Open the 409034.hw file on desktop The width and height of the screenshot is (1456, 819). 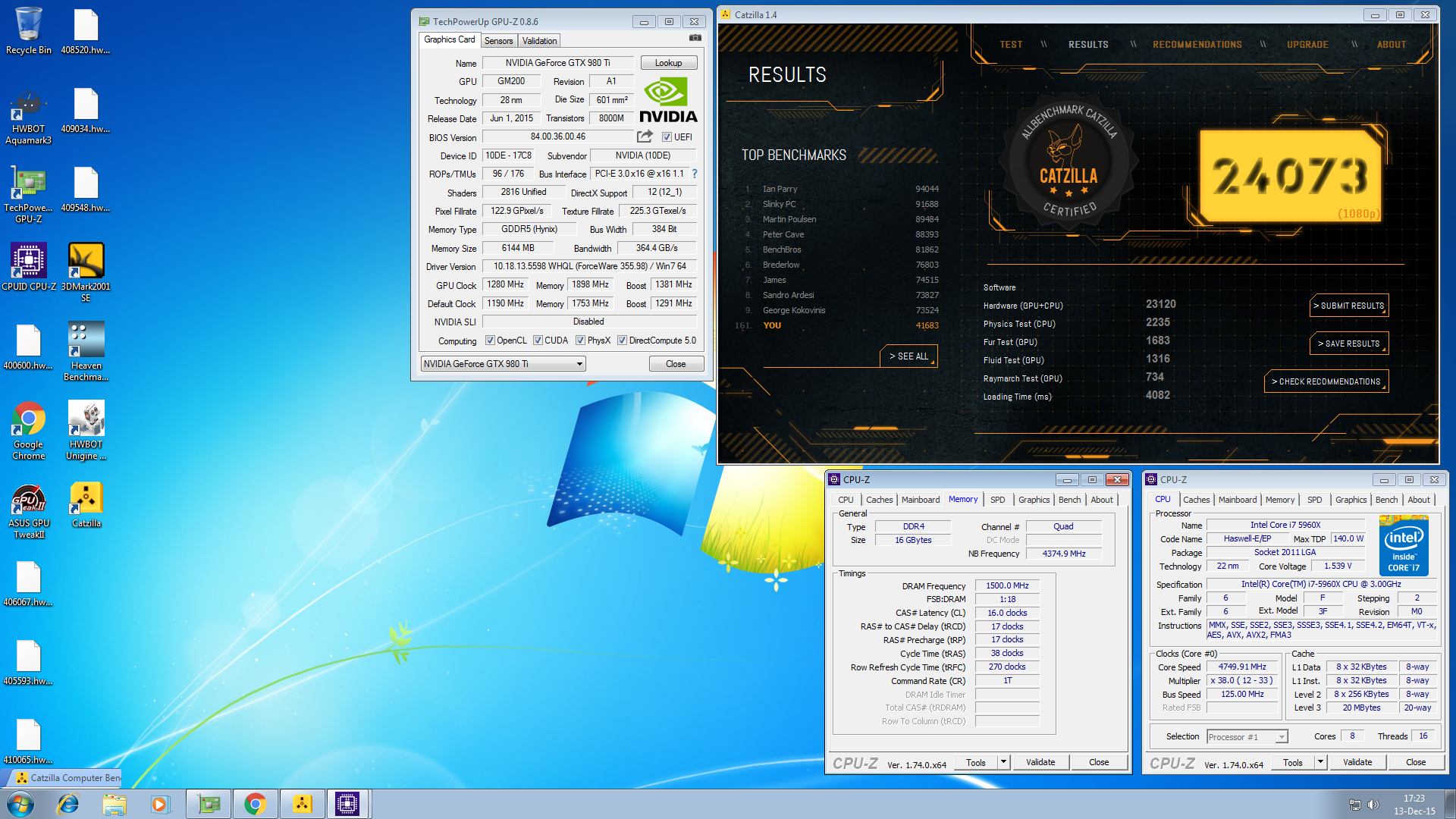click(x=86, y=111)
